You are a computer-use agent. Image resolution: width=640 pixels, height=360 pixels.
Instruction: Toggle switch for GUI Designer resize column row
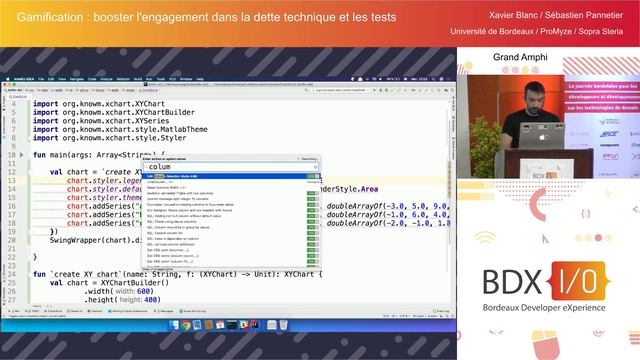click(x=312, y=210)
